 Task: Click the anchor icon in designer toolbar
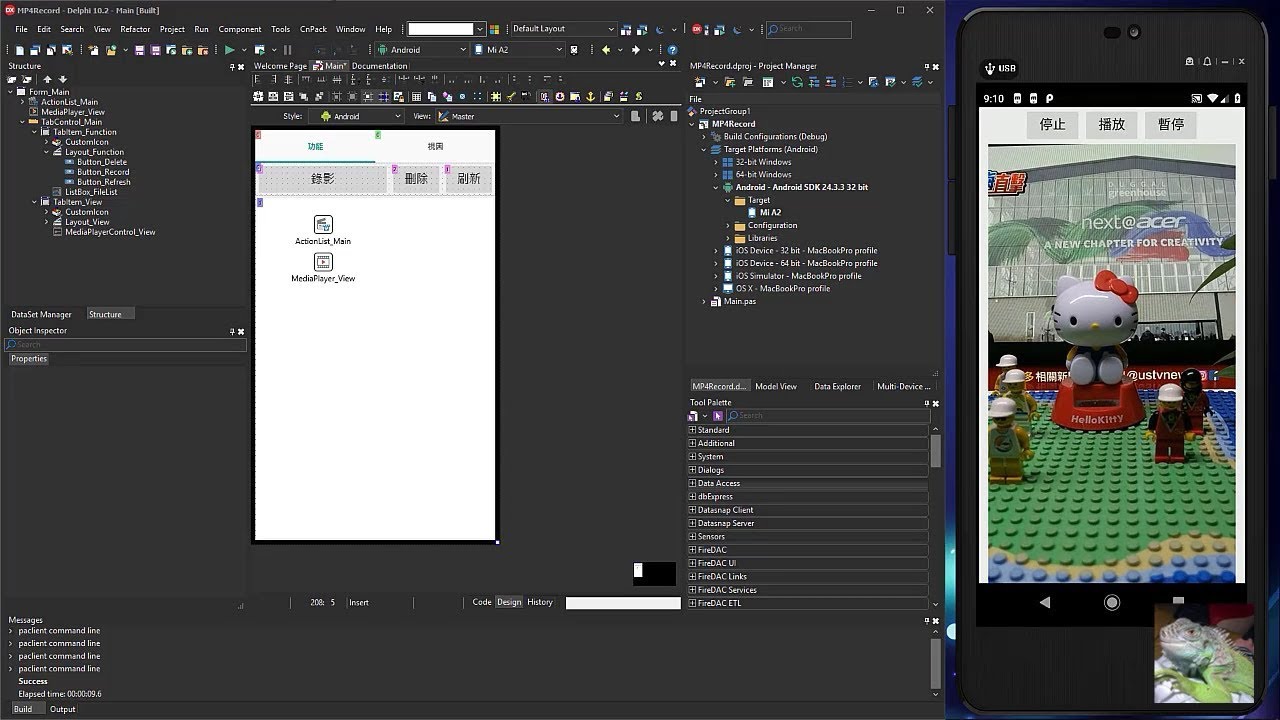click(x=590, y=97)
